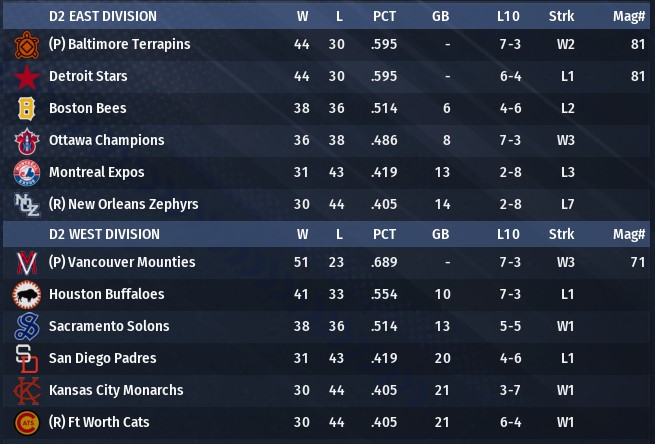Click the Sacramento Solons logo icon

pos(26,327)
